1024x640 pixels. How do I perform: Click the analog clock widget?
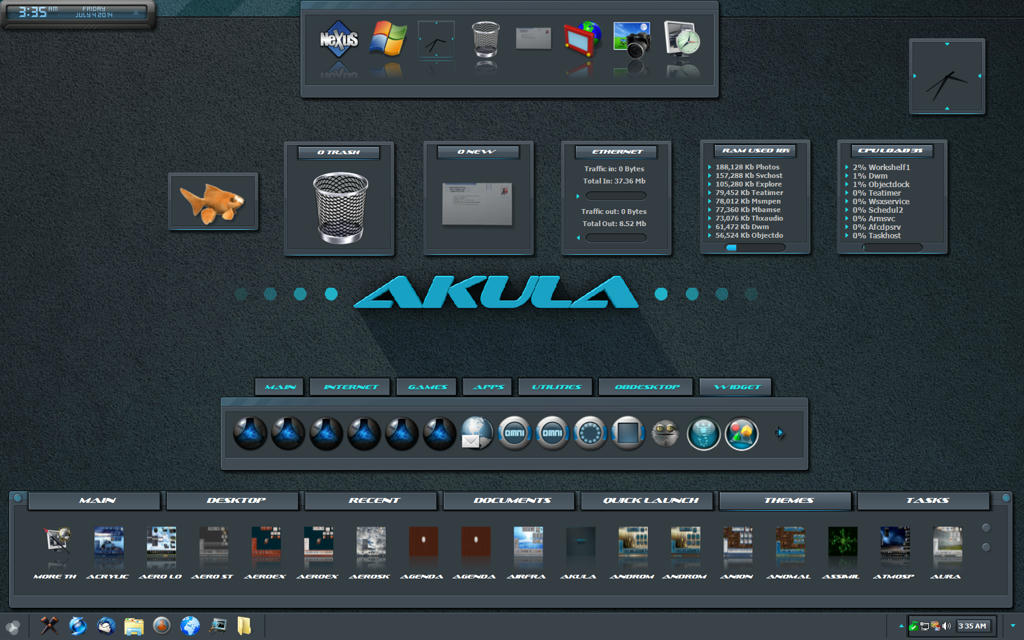tap(947, 76)
